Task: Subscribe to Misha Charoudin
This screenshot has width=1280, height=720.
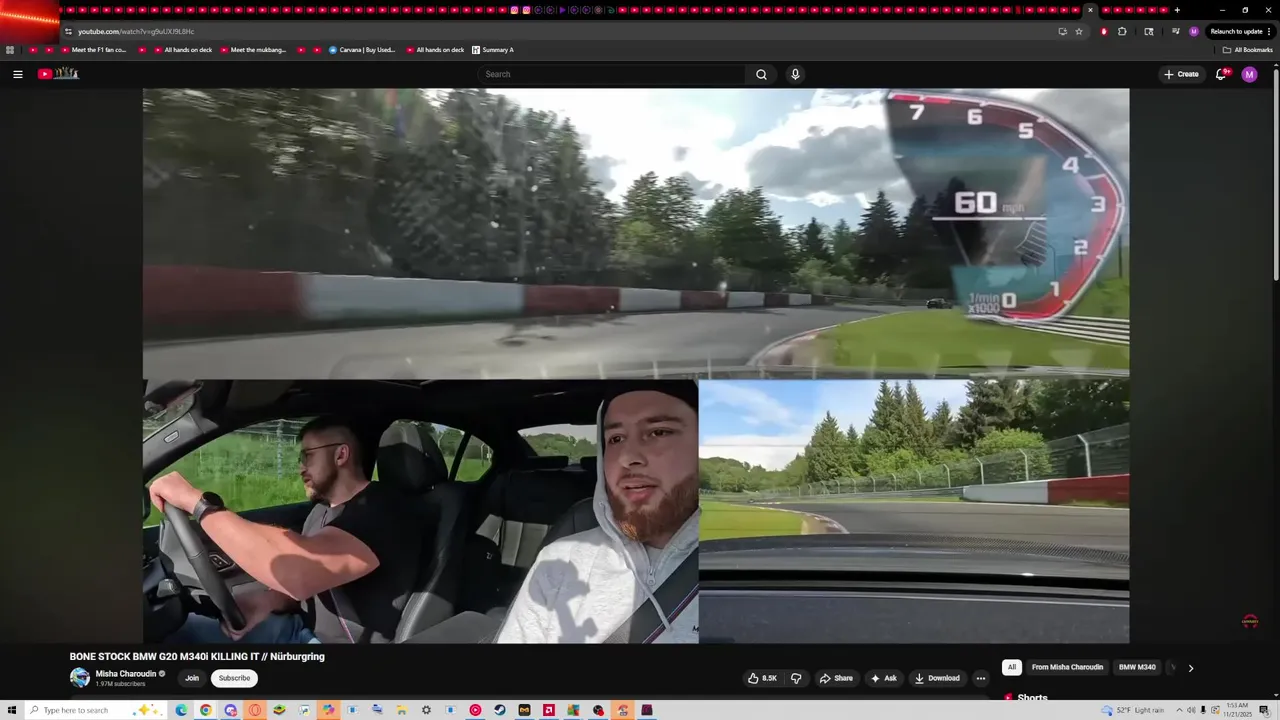Action: 234,678
